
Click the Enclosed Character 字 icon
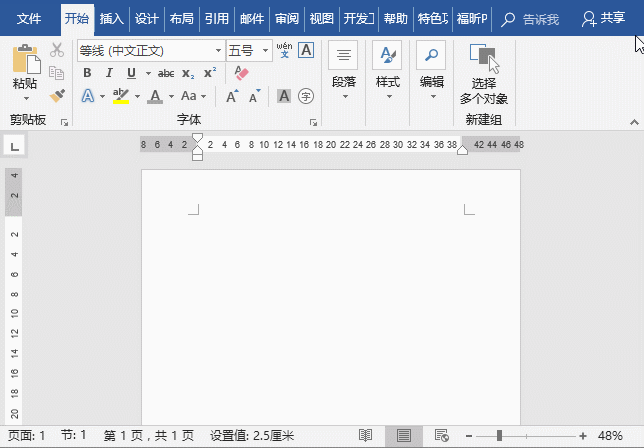306,96
